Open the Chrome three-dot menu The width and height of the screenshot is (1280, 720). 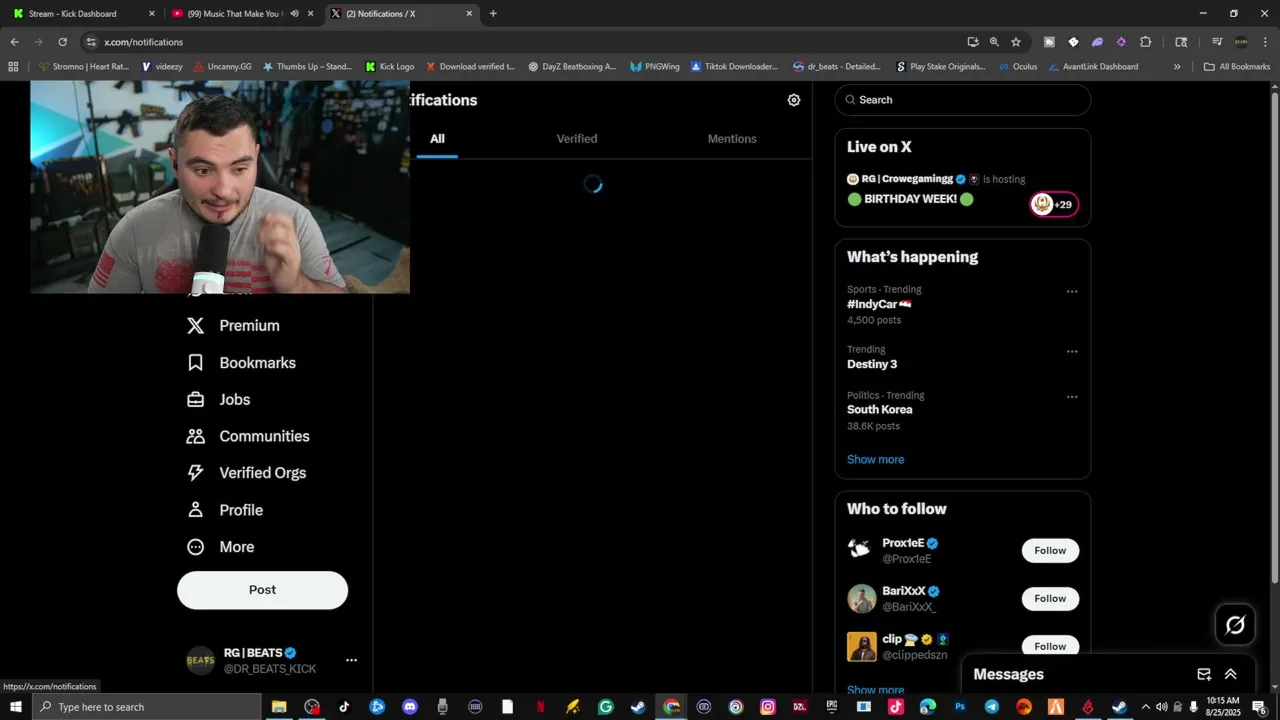pyautogui.click(x=1264, y=42)
